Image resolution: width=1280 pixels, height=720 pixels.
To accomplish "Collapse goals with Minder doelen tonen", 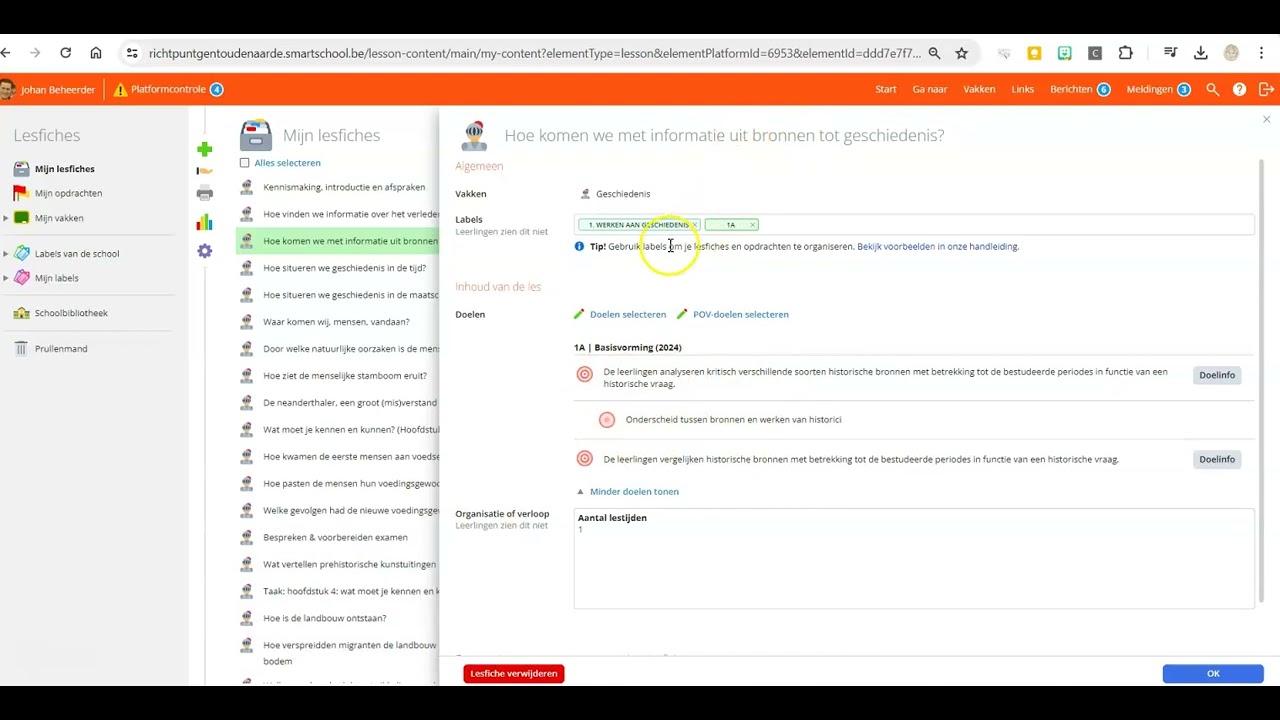I will point(634,492).
